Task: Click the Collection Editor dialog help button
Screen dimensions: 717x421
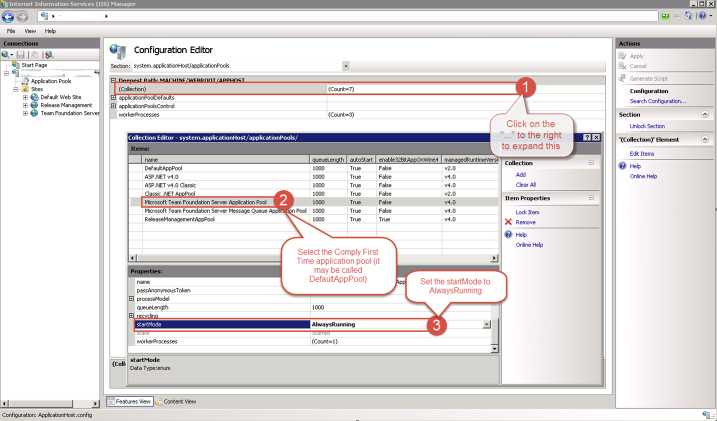Action: (x=584, y=137)
